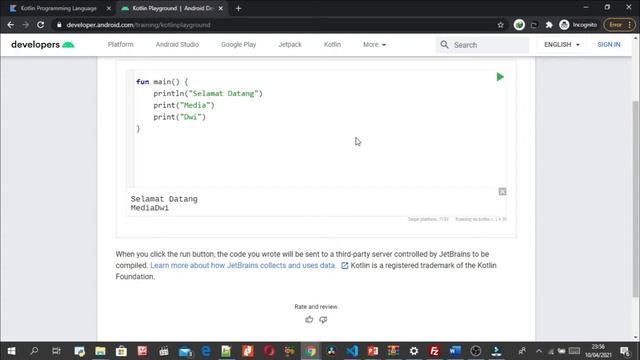Run the Kotlin code with the green play button

click(500, 77)
